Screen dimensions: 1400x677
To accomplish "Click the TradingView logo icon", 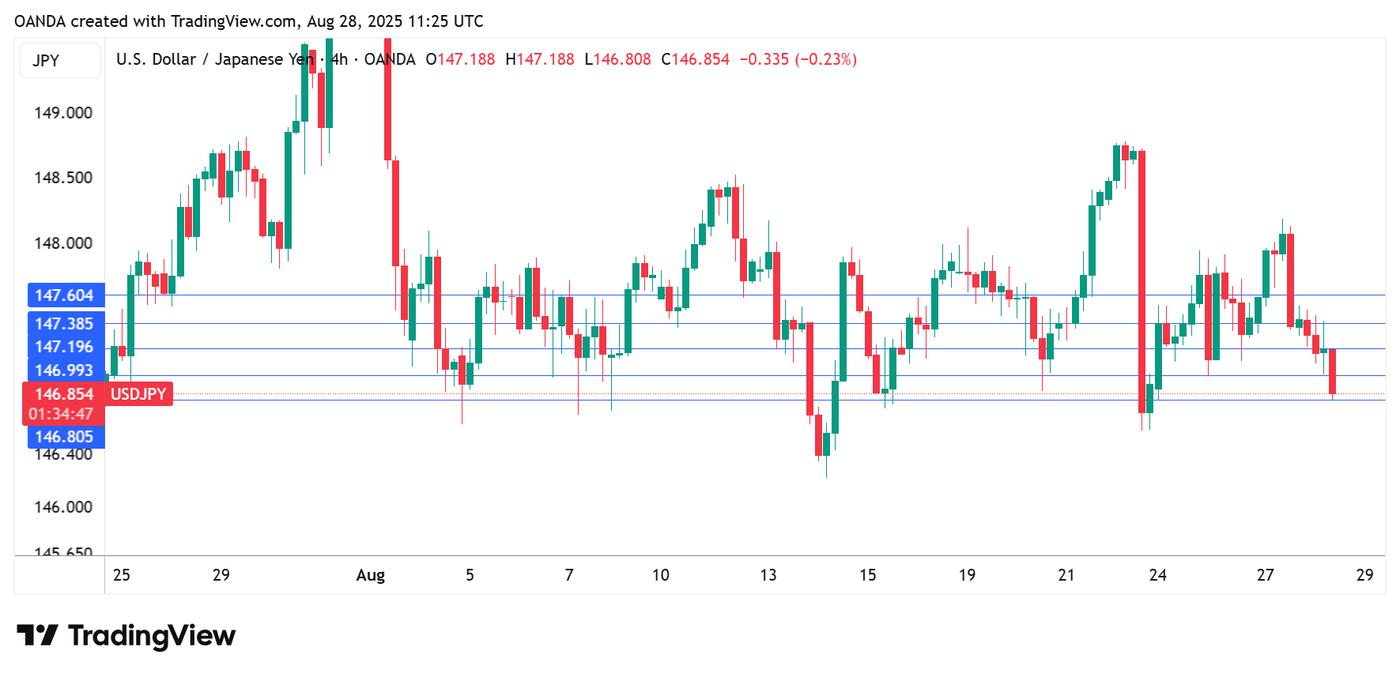I will pos(38,635).
